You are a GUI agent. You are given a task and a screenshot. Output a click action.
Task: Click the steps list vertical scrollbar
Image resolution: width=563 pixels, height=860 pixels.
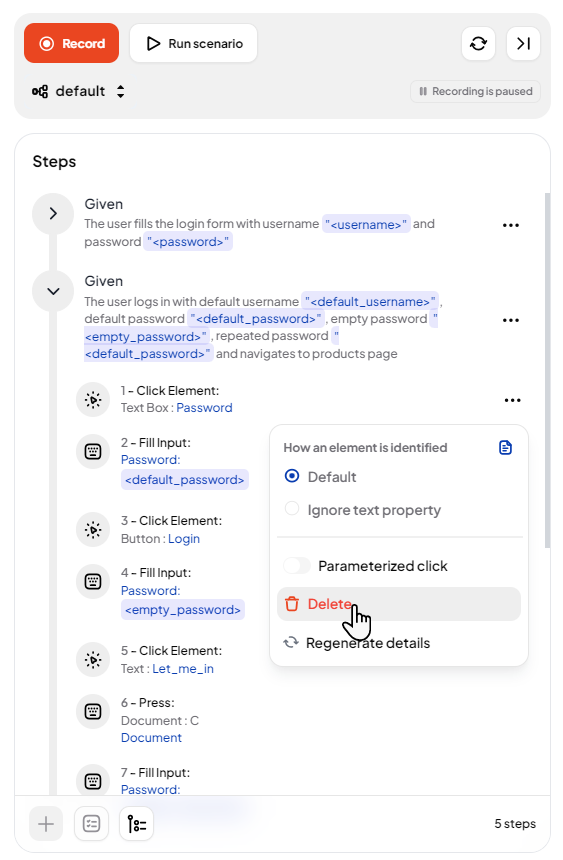(547, 370)
